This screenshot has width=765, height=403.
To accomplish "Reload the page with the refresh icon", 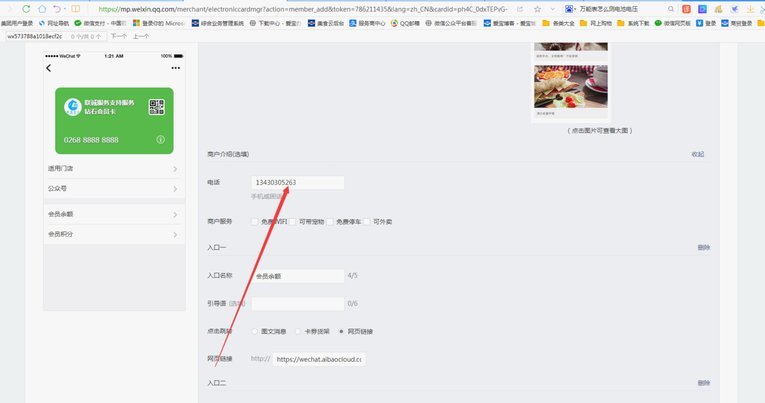I will click(x=26, y=9).
